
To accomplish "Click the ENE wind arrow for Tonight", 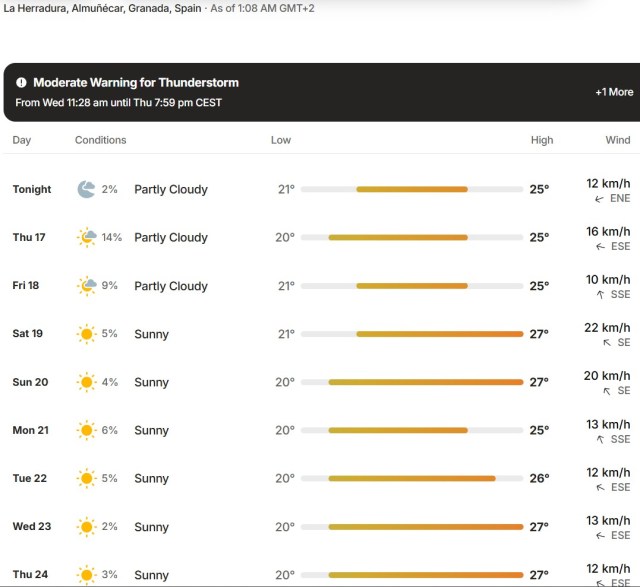I will [599, 199].
